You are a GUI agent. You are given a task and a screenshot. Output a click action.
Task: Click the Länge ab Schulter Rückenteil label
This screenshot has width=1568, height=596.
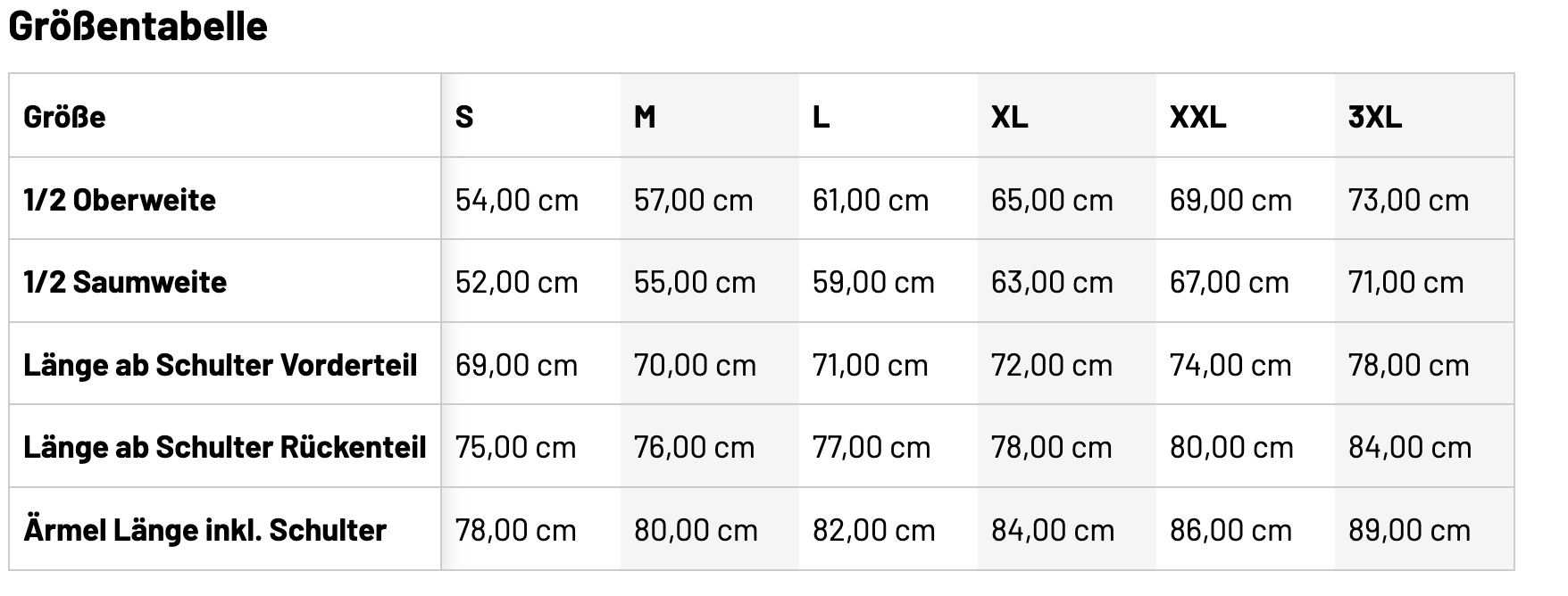(225, 448)
